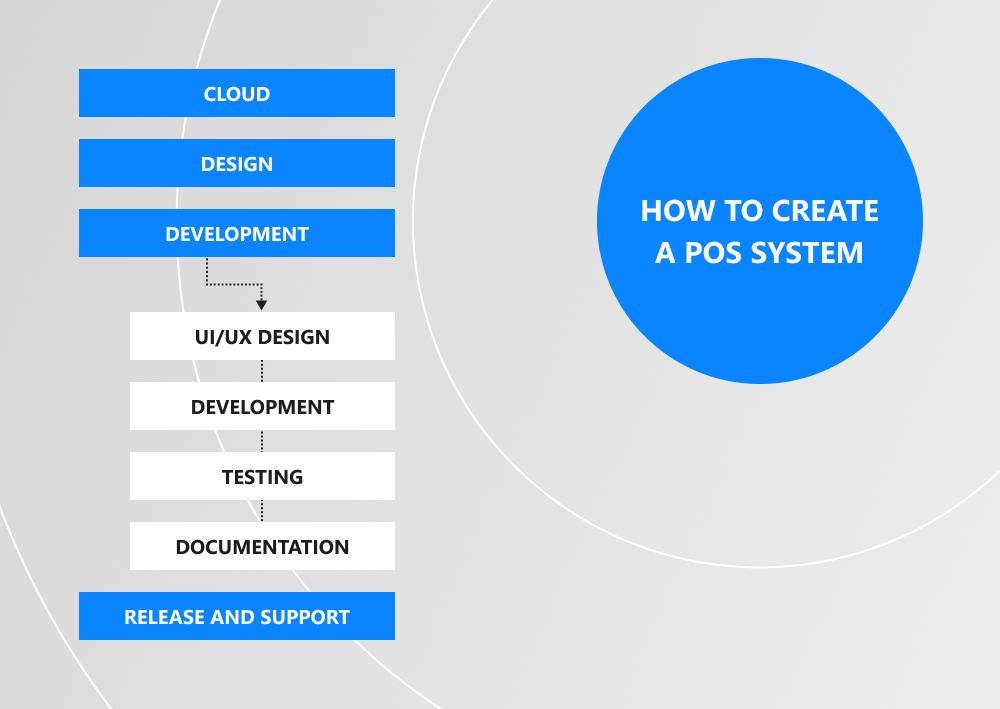Click the blue DEVELOPMENT step box

236,233
